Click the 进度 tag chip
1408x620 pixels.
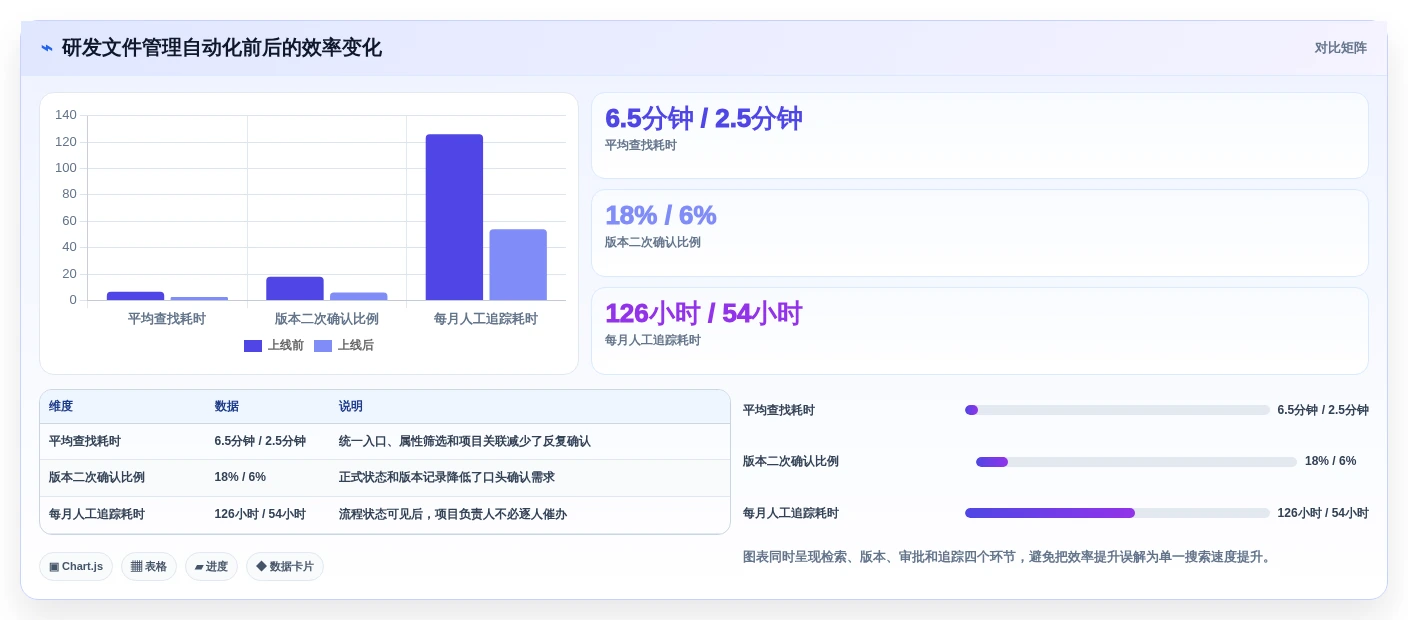pyautogui.click(x=211, y=567)
